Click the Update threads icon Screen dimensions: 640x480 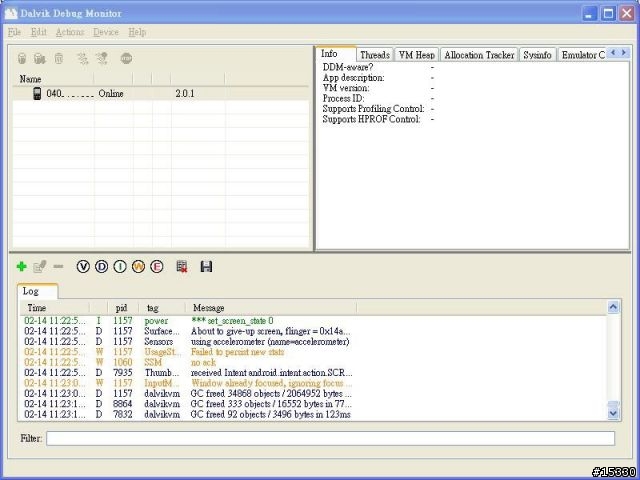(82, 59)
